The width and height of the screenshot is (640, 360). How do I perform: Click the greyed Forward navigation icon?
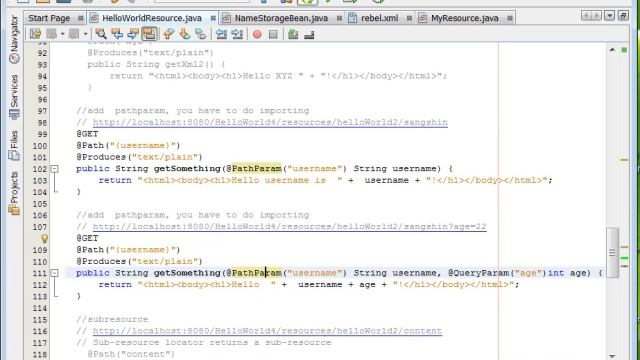point(74,34)
